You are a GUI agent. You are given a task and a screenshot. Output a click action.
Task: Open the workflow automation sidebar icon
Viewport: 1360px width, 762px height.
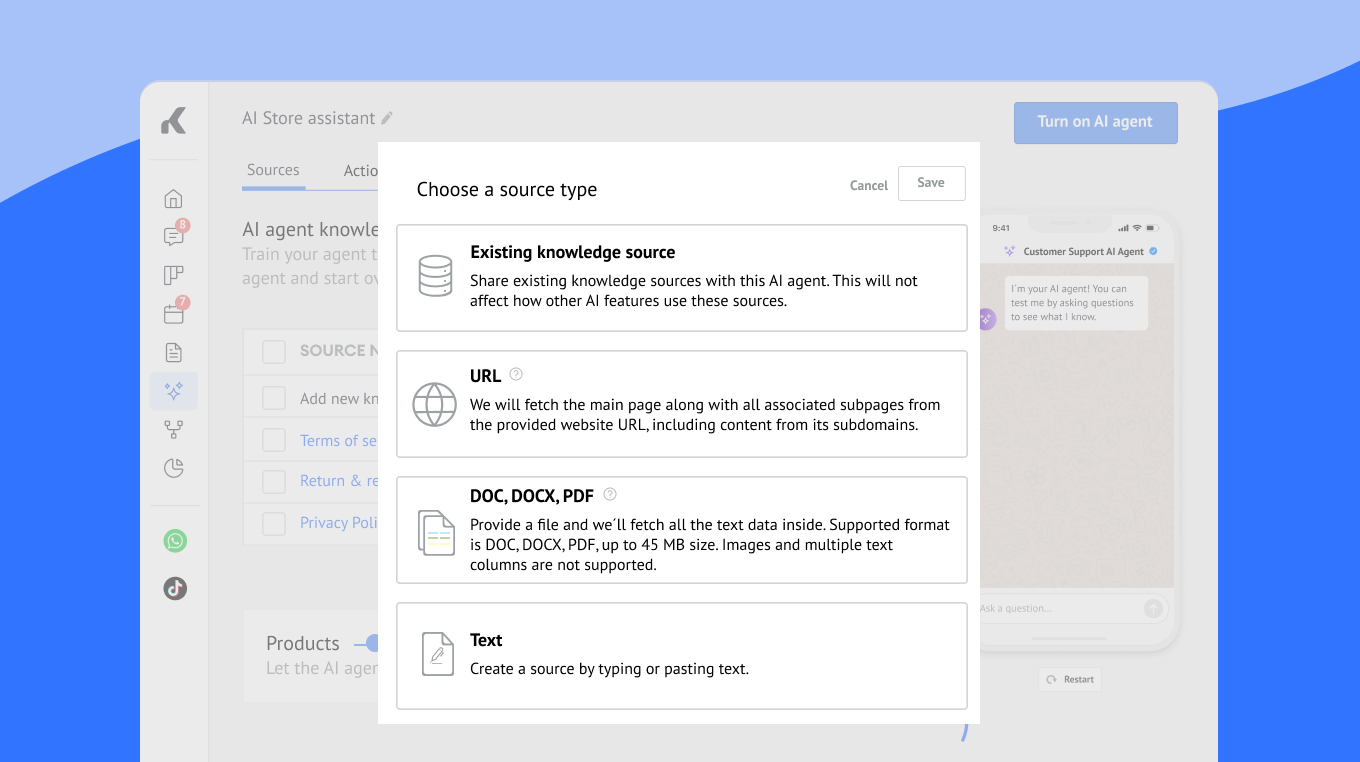click(174, 429)
